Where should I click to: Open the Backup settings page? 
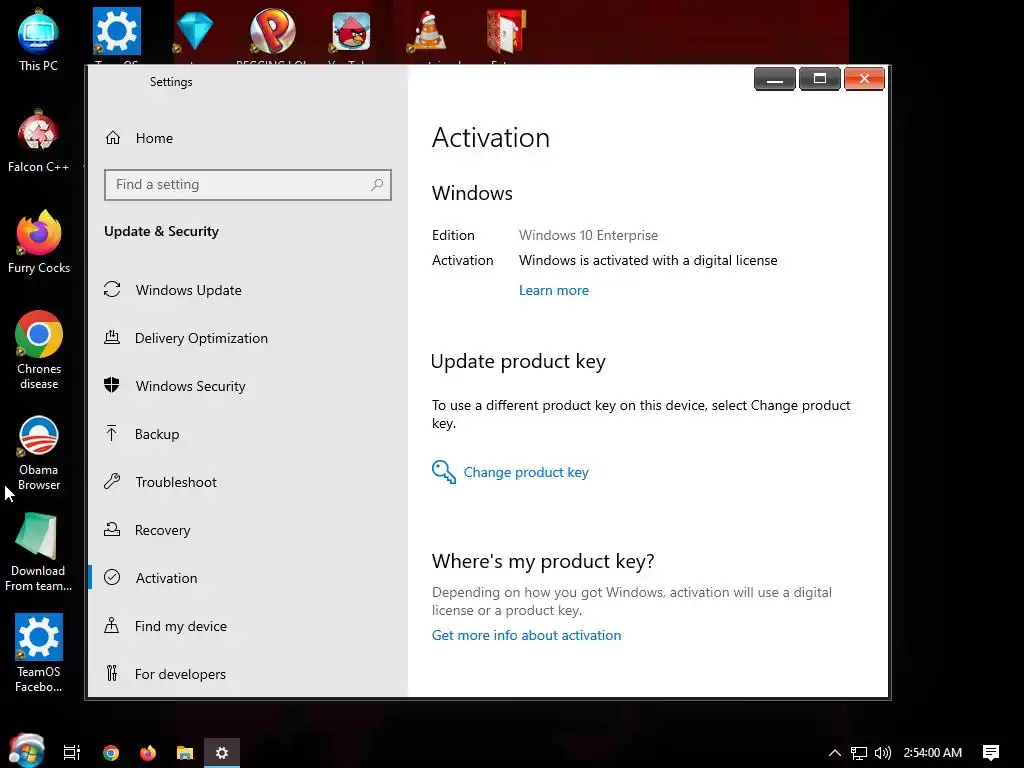[157, 434]
